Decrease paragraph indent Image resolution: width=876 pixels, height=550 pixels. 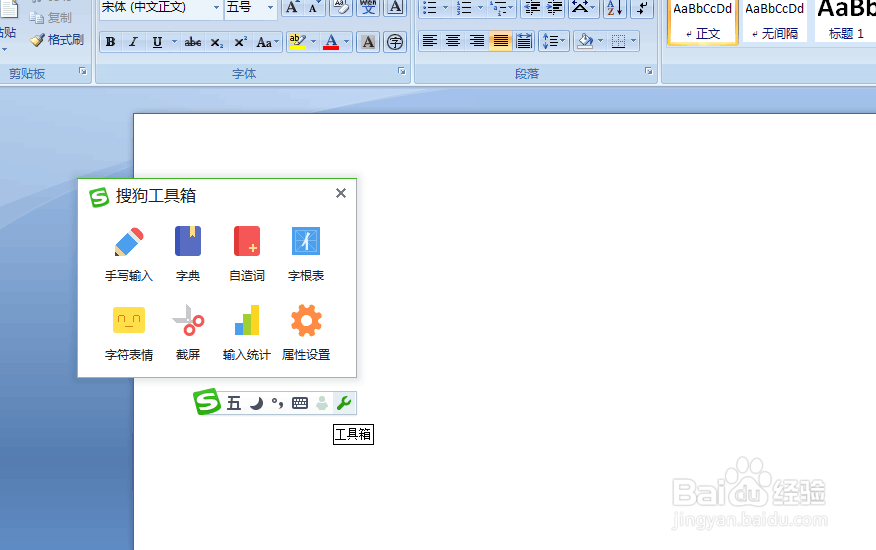click(x=532, y=8)
